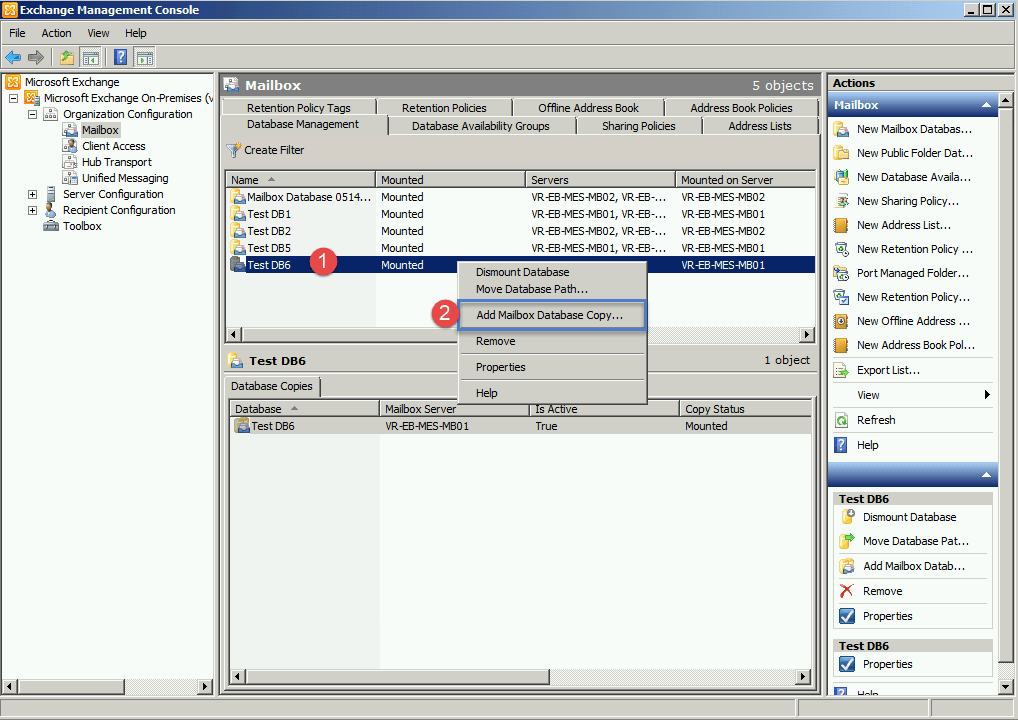Open the View menu in menu bar
1018x720 pixels.
(x=98, y=33)
